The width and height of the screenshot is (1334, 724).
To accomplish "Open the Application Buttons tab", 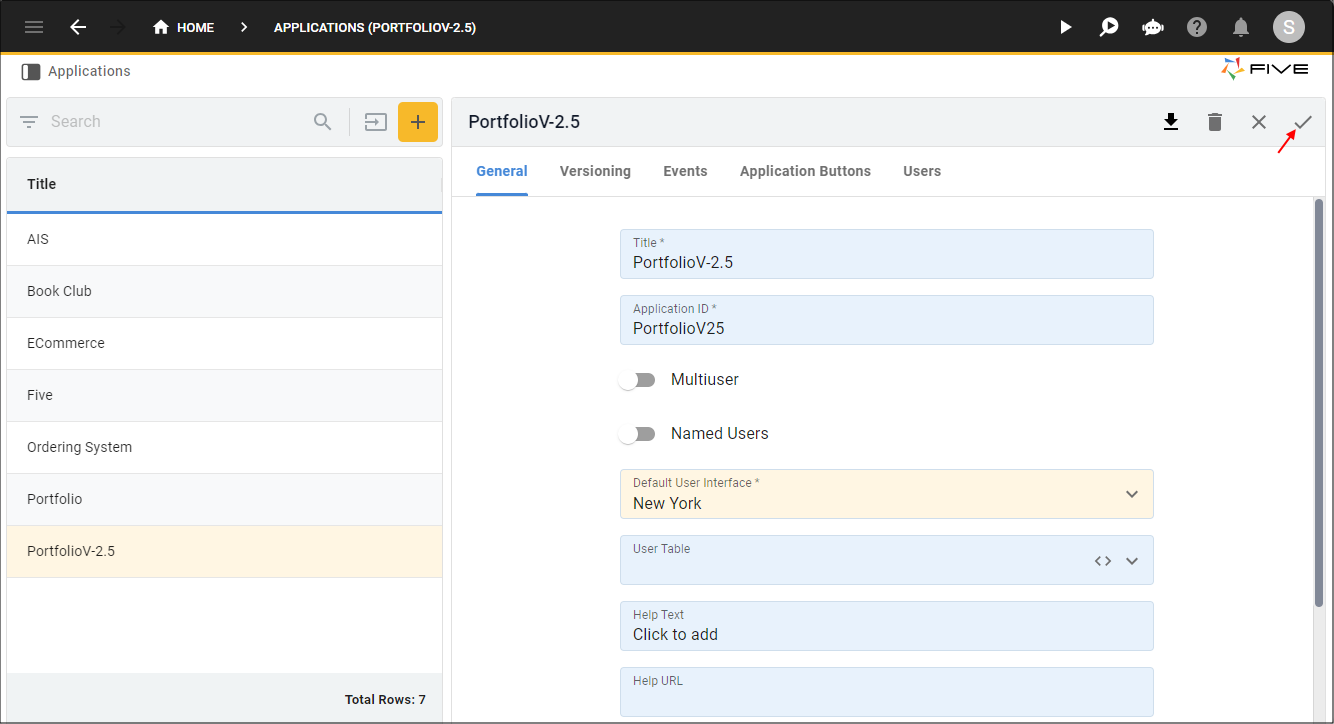I will (805, 171).
